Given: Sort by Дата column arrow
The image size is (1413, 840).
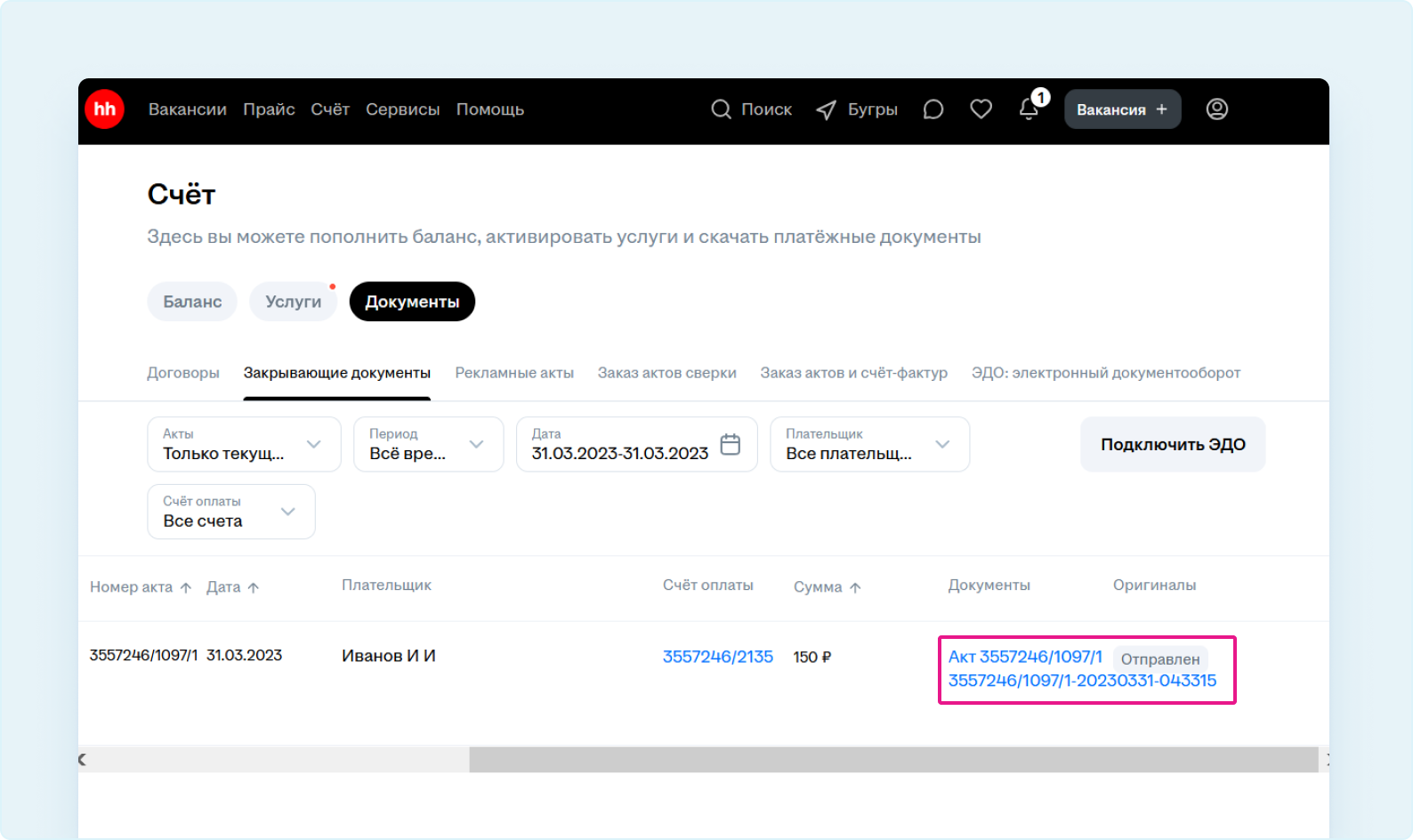Looking at the screenshot, I should tap(254, 587).
